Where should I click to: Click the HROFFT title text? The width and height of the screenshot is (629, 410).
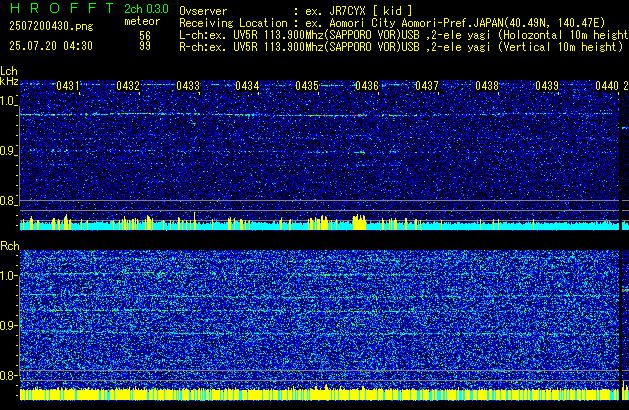pyautogui.click(x=62, y=8)
